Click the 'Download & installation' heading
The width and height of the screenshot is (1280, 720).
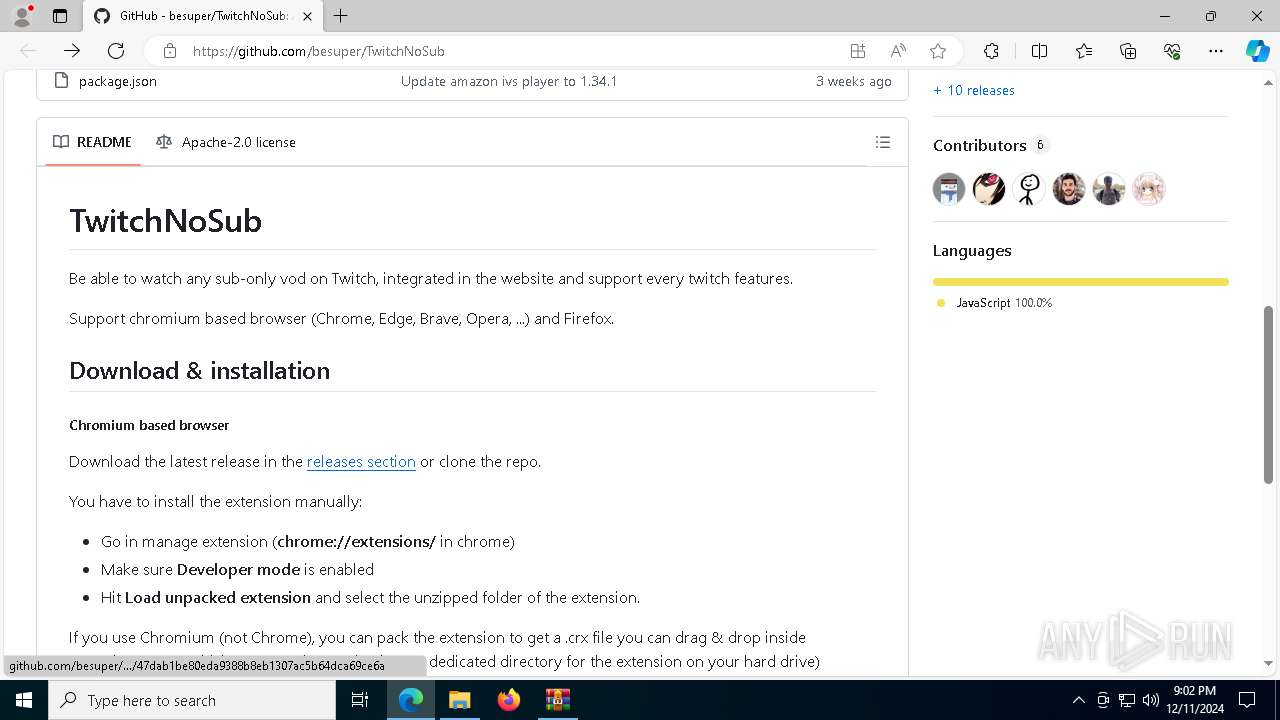tap(199, 370)
